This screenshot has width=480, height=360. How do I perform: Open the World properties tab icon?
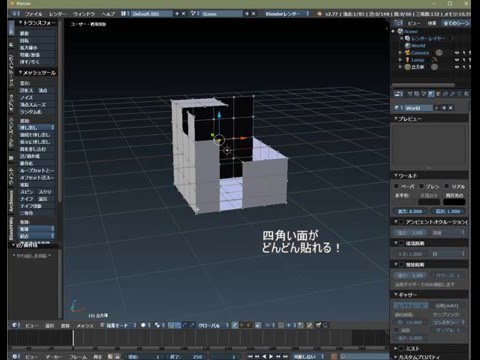431,94
